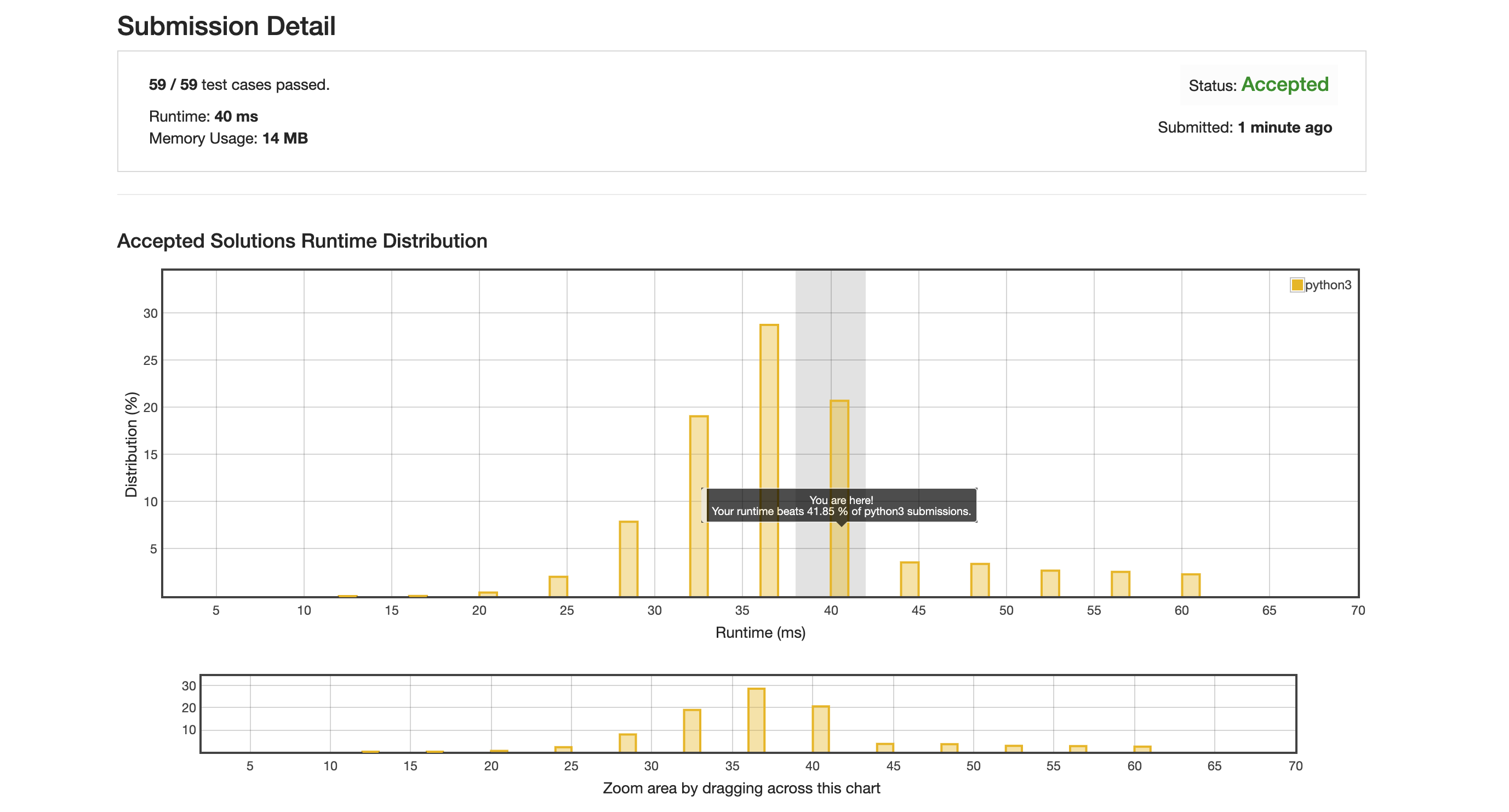Click the highlighted 40 ms runtime bar

tap(839, 445)
